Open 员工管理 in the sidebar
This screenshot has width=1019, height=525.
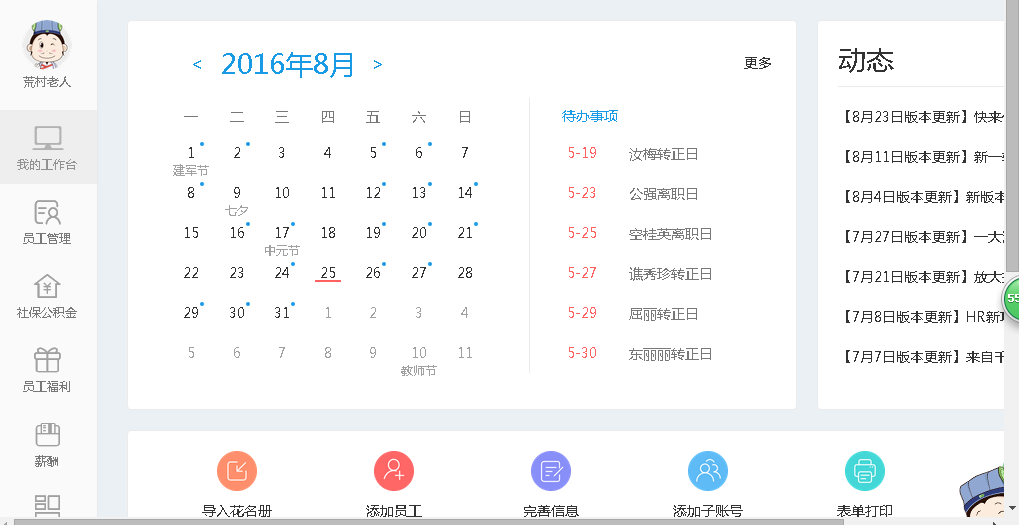click(47, 222)
